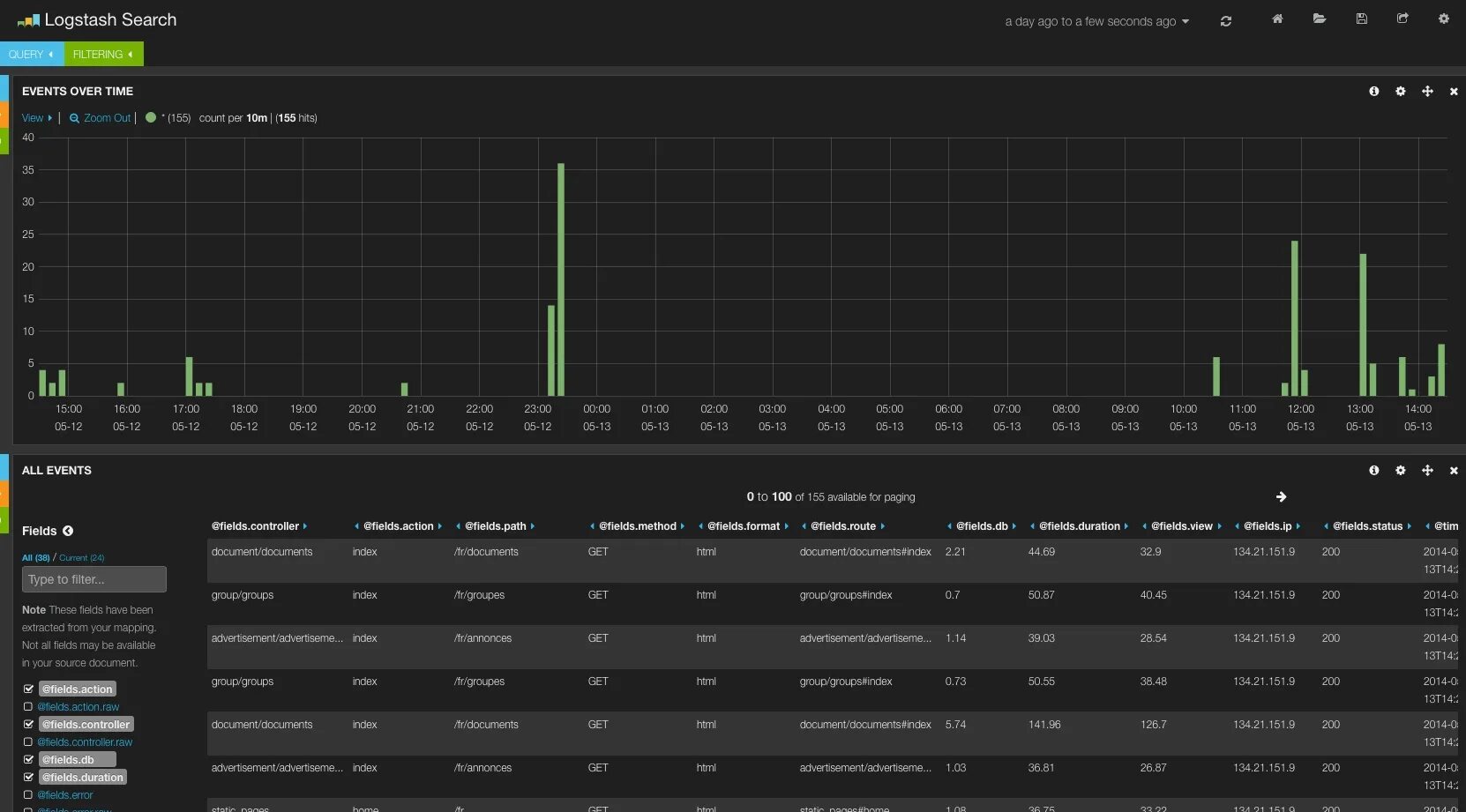1466x812 pixels.
Task: Go to next page of events arrow
Action: click(x=1281, y=497)
